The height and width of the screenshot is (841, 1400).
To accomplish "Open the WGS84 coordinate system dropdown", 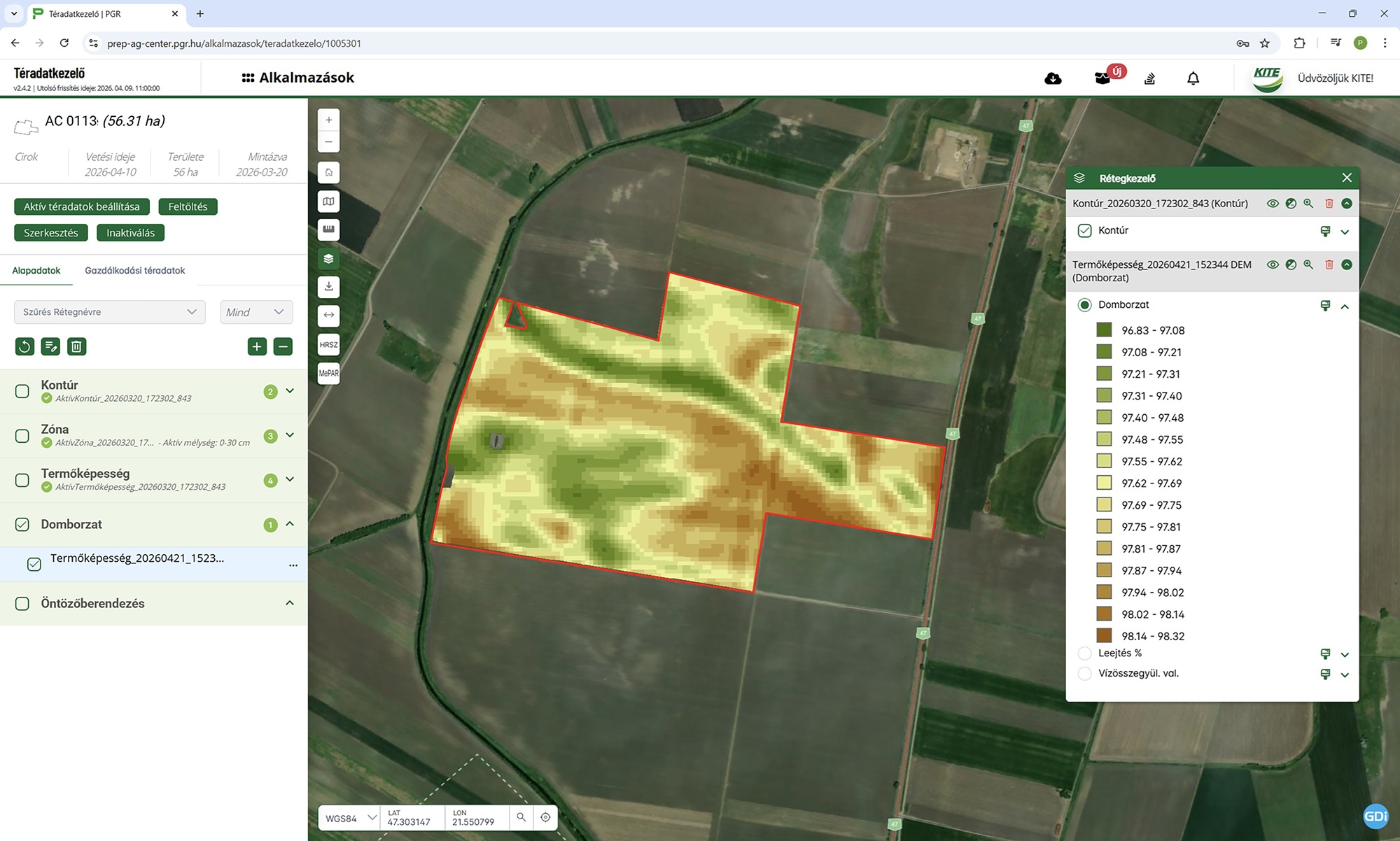I will tap(349, 818).
